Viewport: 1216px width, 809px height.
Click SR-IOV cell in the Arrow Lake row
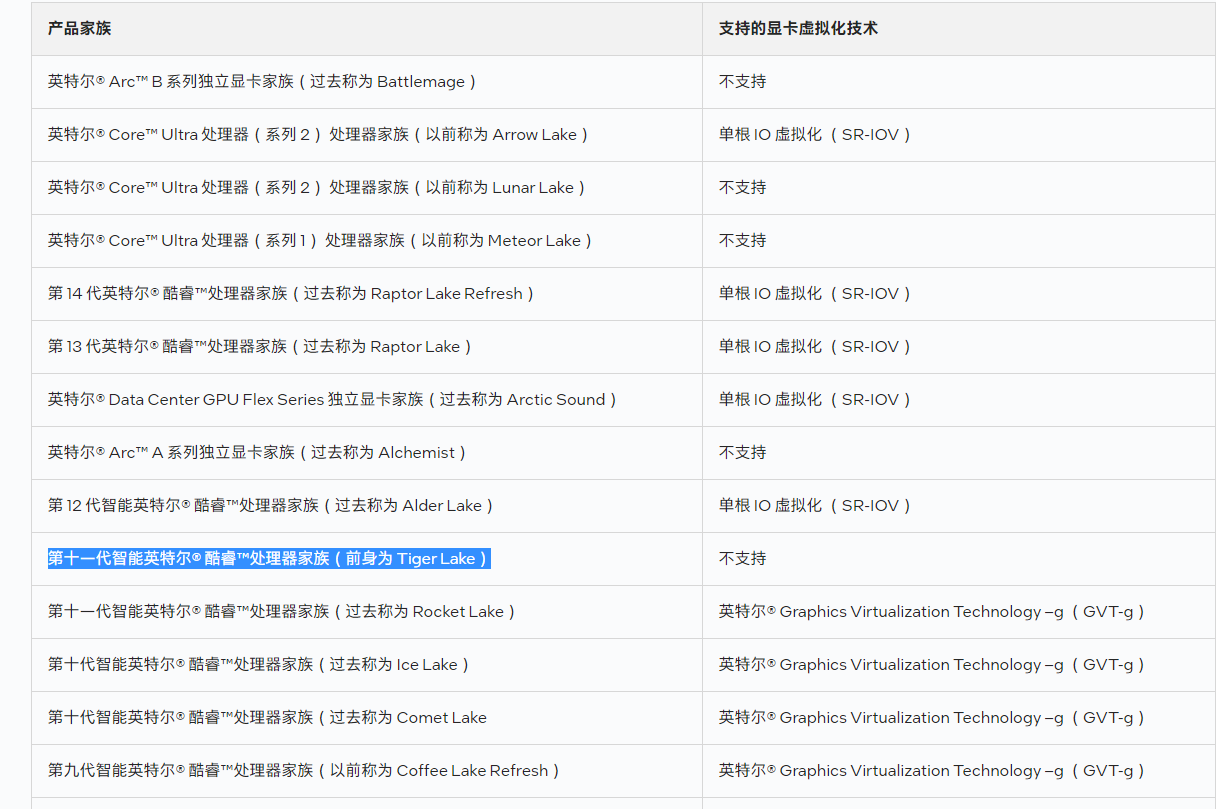pos(816,135)
